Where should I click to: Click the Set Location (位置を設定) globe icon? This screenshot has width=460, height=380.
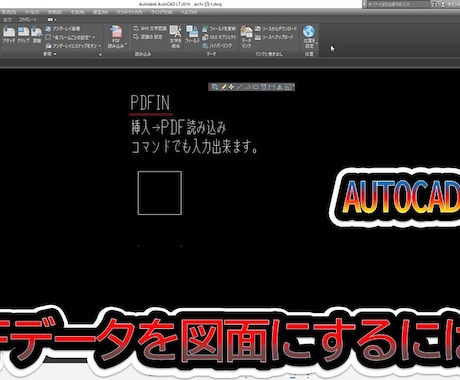click(309, 32)
